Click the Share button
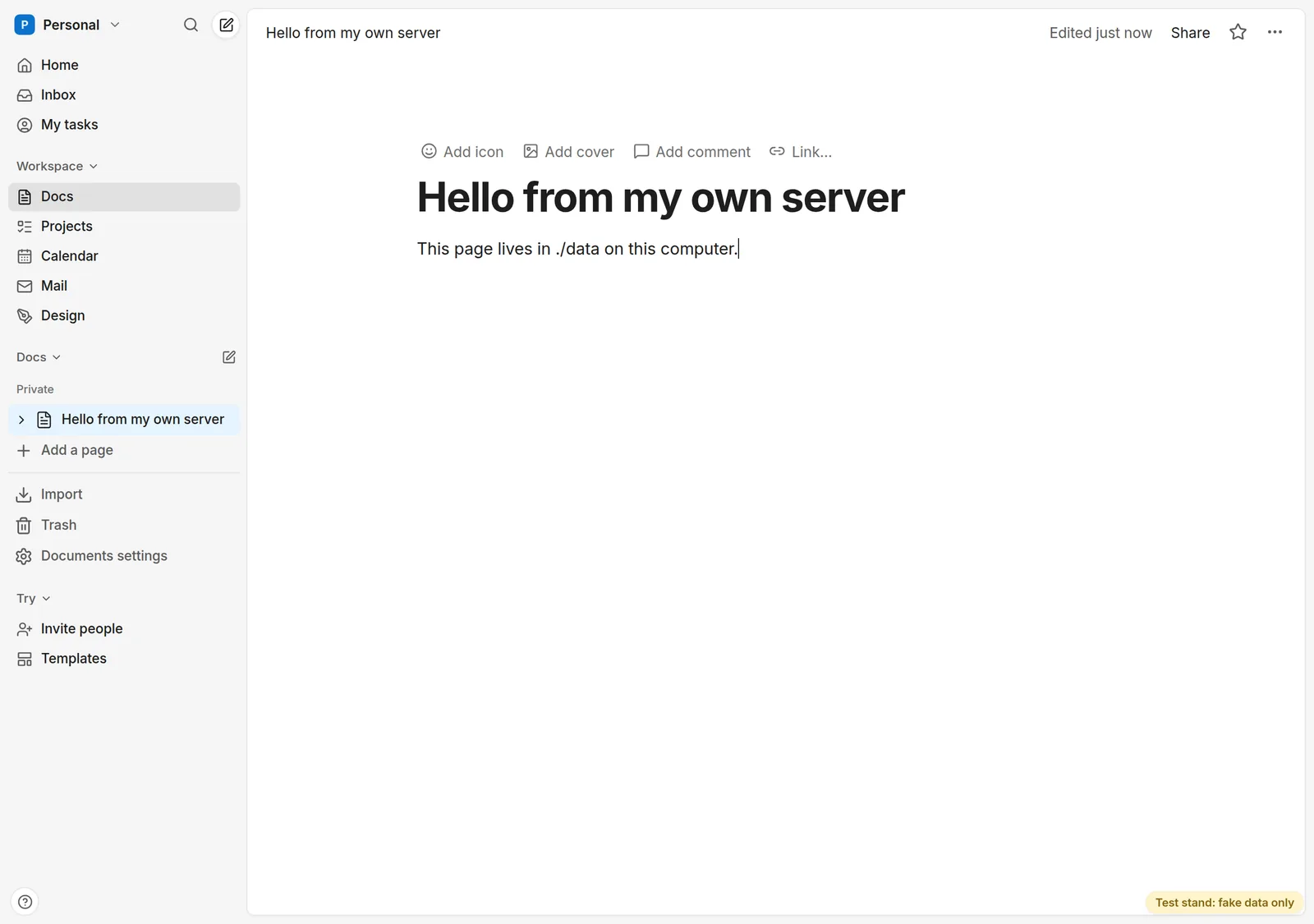Viewport: 1314px width, 924px height. coord(1190,33)
